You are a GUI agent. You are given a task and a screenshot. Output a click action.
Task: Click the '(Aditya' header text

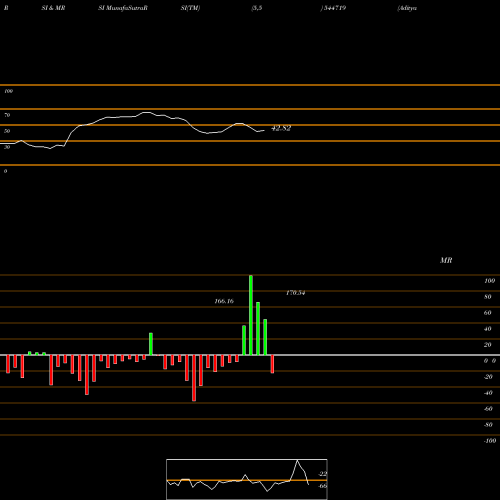(407, 8)
